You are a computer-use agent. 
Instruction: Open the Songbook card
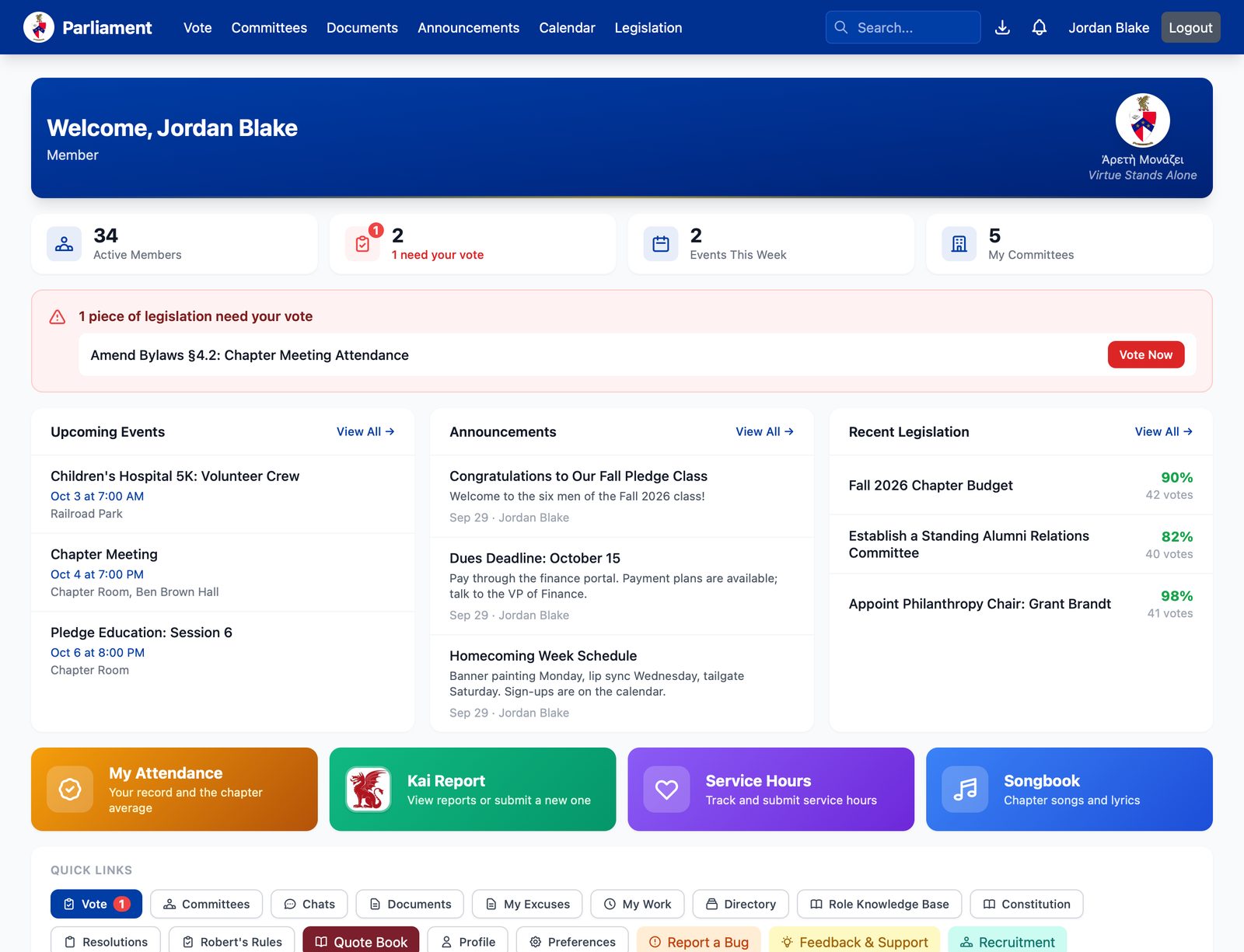click(1069, 790)
